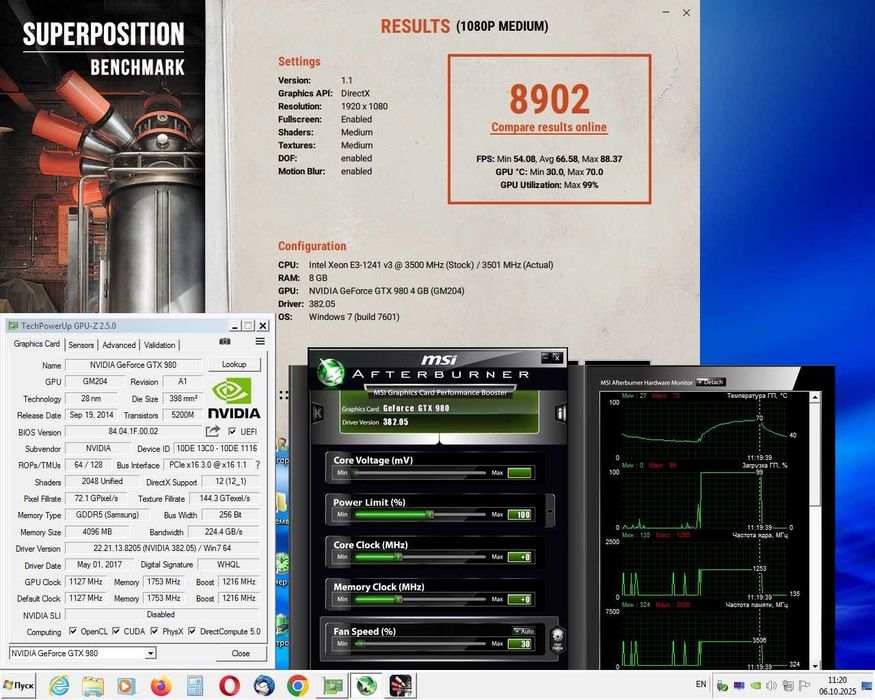Open the Calculator taskbar icon

[x=195, y=685]
